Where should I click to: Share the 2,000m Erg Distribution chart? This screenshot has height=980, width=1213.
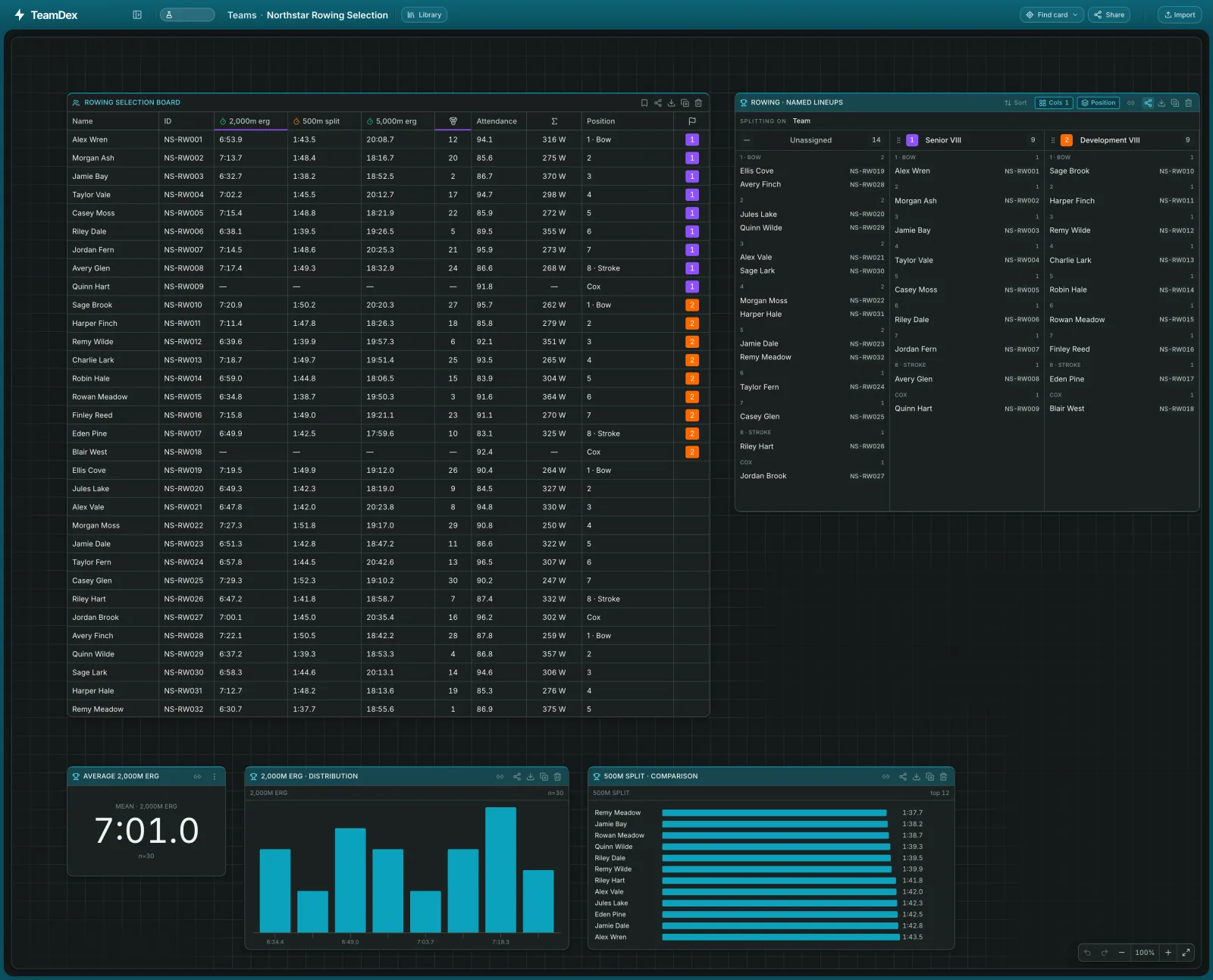coord(517,777)
